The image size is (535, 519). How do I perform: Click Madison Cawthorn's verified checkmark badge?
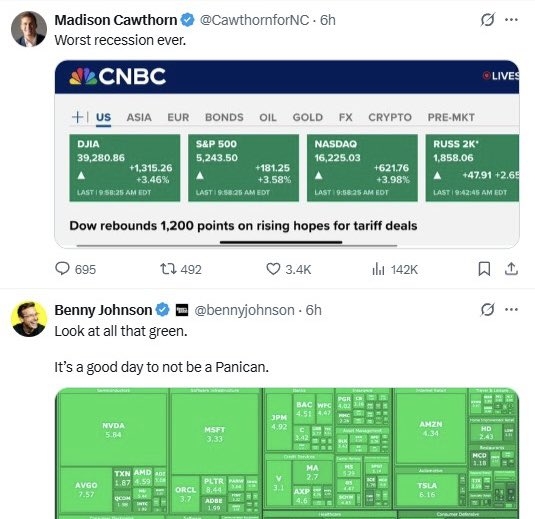point(187,20)
